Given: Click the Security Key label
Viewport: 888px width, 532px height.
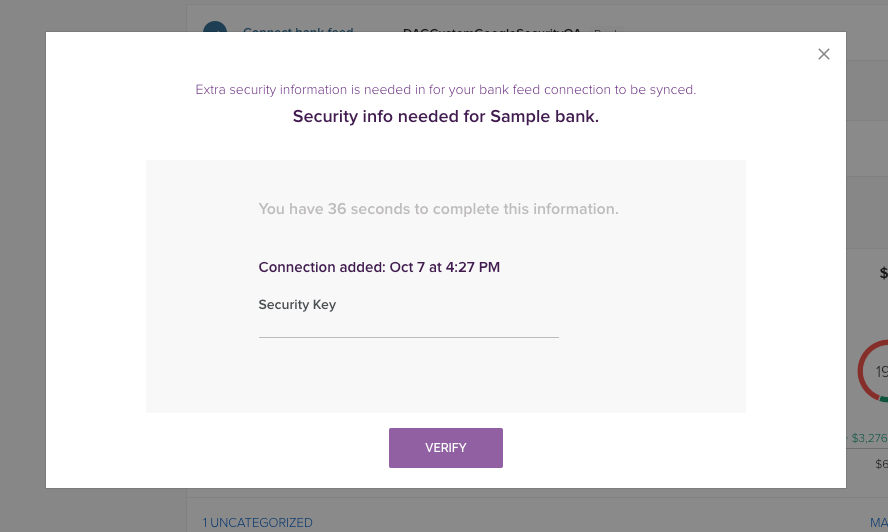Looking at the screenshot, I should click(x=297, y=305).
